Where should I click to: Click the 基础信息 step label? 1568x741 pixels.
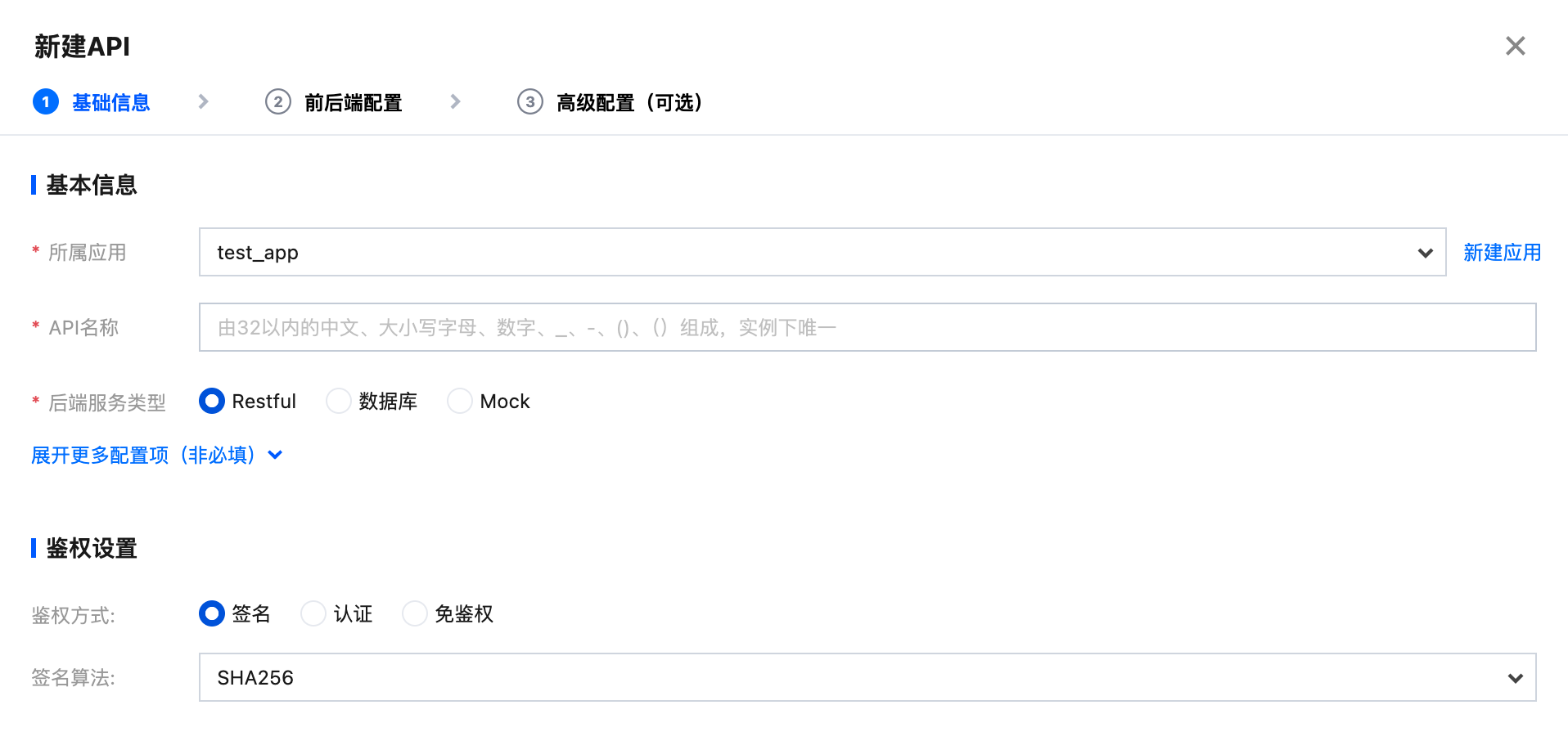(x=111, y=103)
